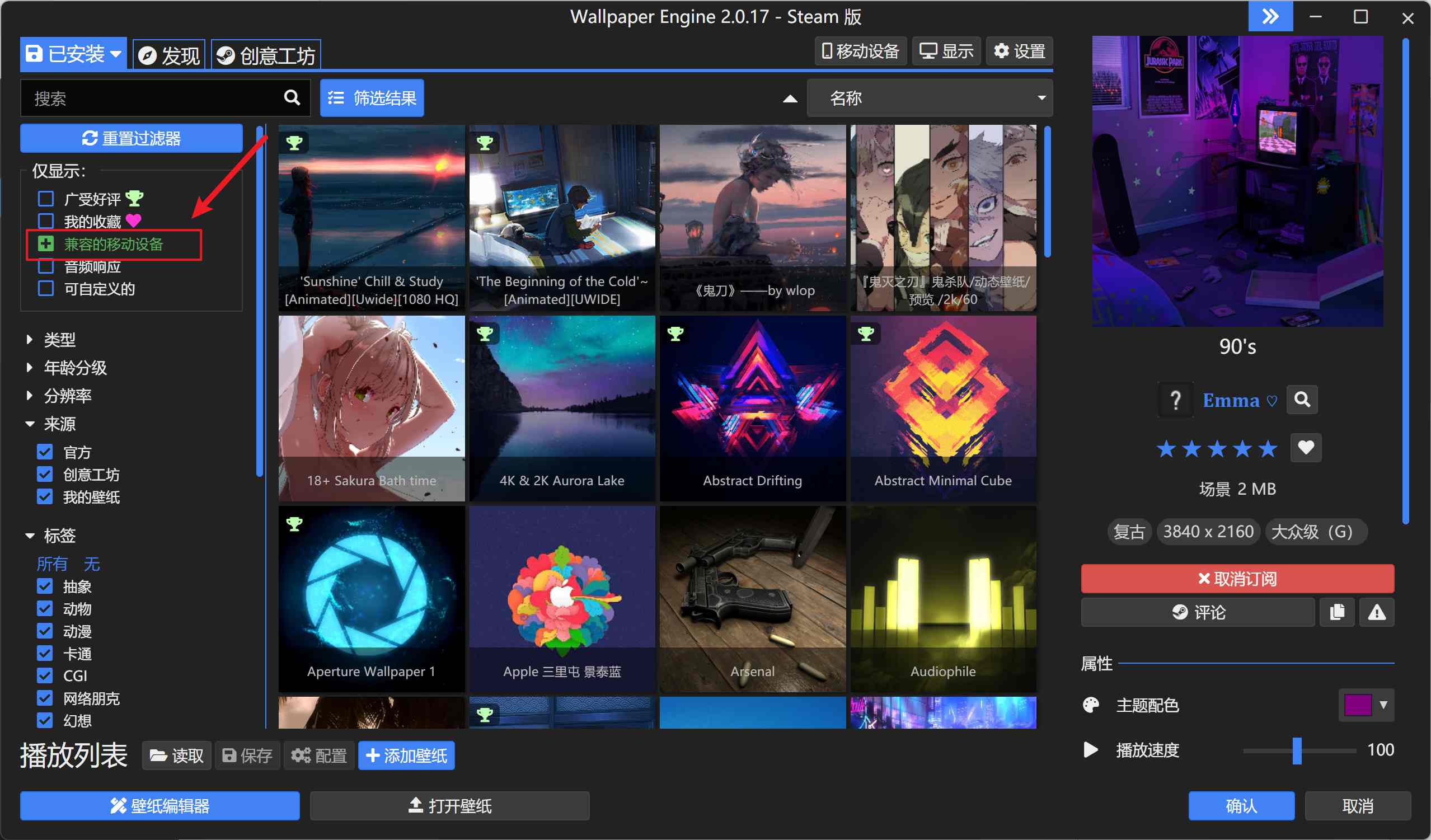
Task: Uncheck 创意工坊 source checkbox
Action: pyautogui.click(x=45, y=474)
